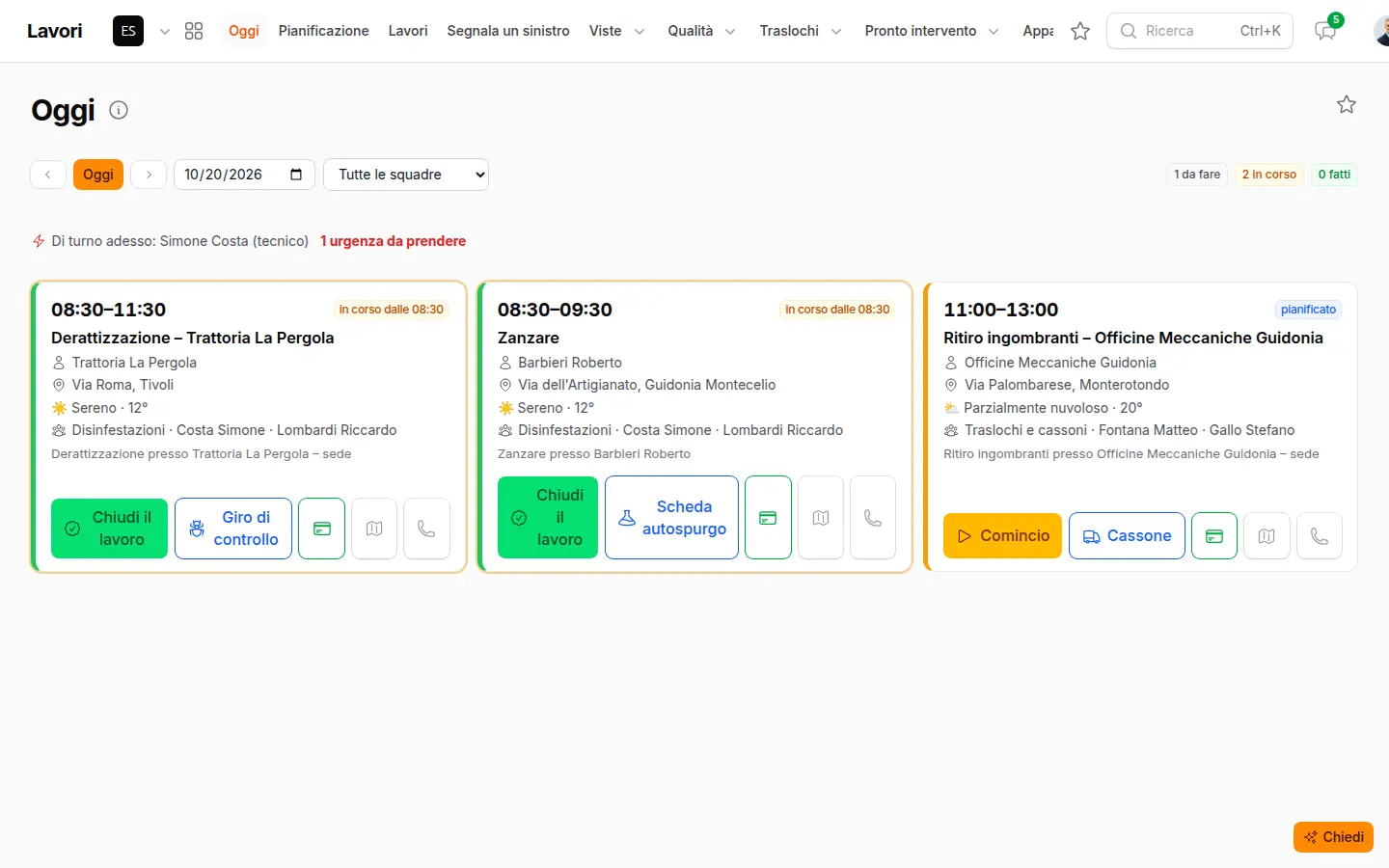Viewport: 1389px width, 868px height.
Task: Open the Tutte le squadre dropdown
Action: pyautogui.click(x=406, y=175)
